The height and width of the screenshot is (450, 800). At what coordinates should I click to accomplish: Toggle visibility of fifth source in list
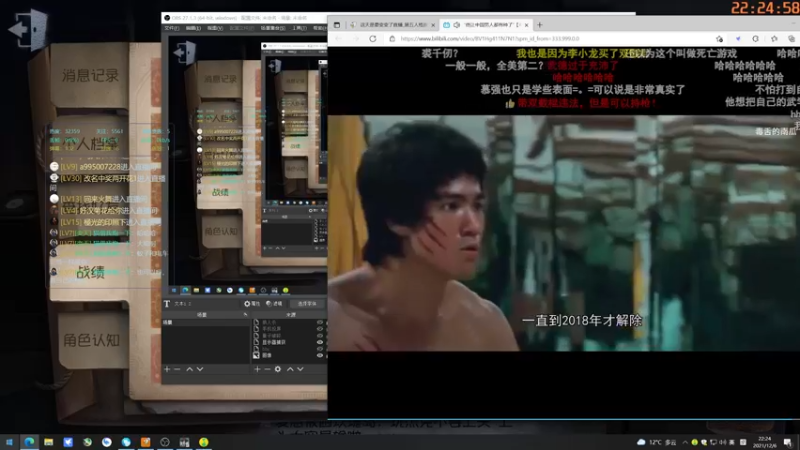[x=320, y=349]
